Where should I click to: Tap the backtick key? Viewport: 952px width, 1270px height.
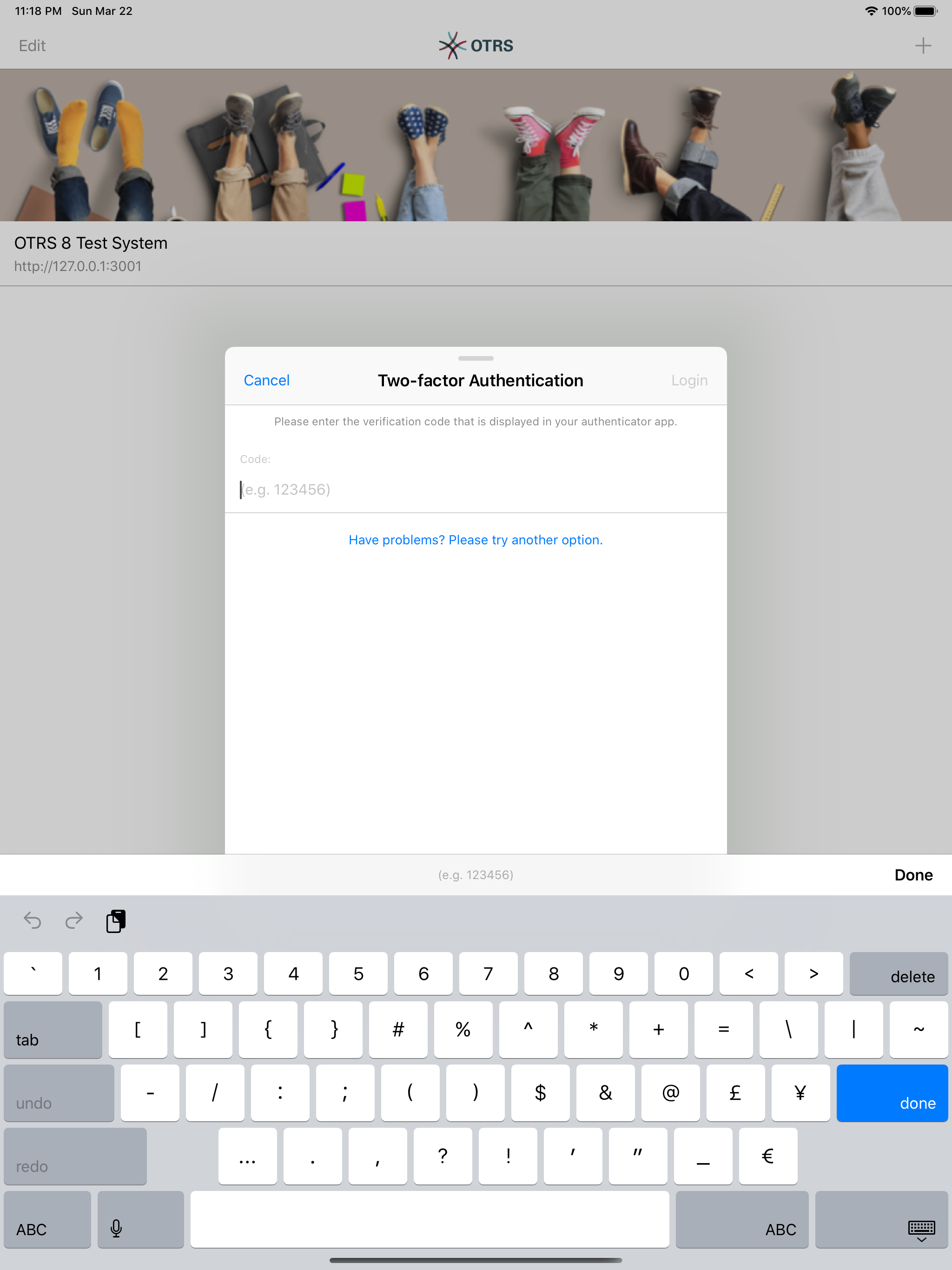coord(33,974)
